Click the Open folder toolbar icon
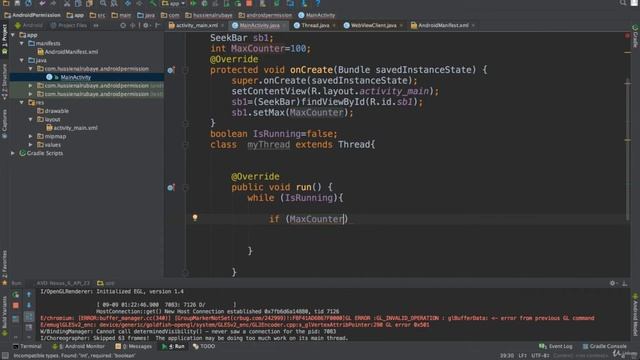Image resolution: width=640 pixels, height=360 pixels. [x=6, y=3]
